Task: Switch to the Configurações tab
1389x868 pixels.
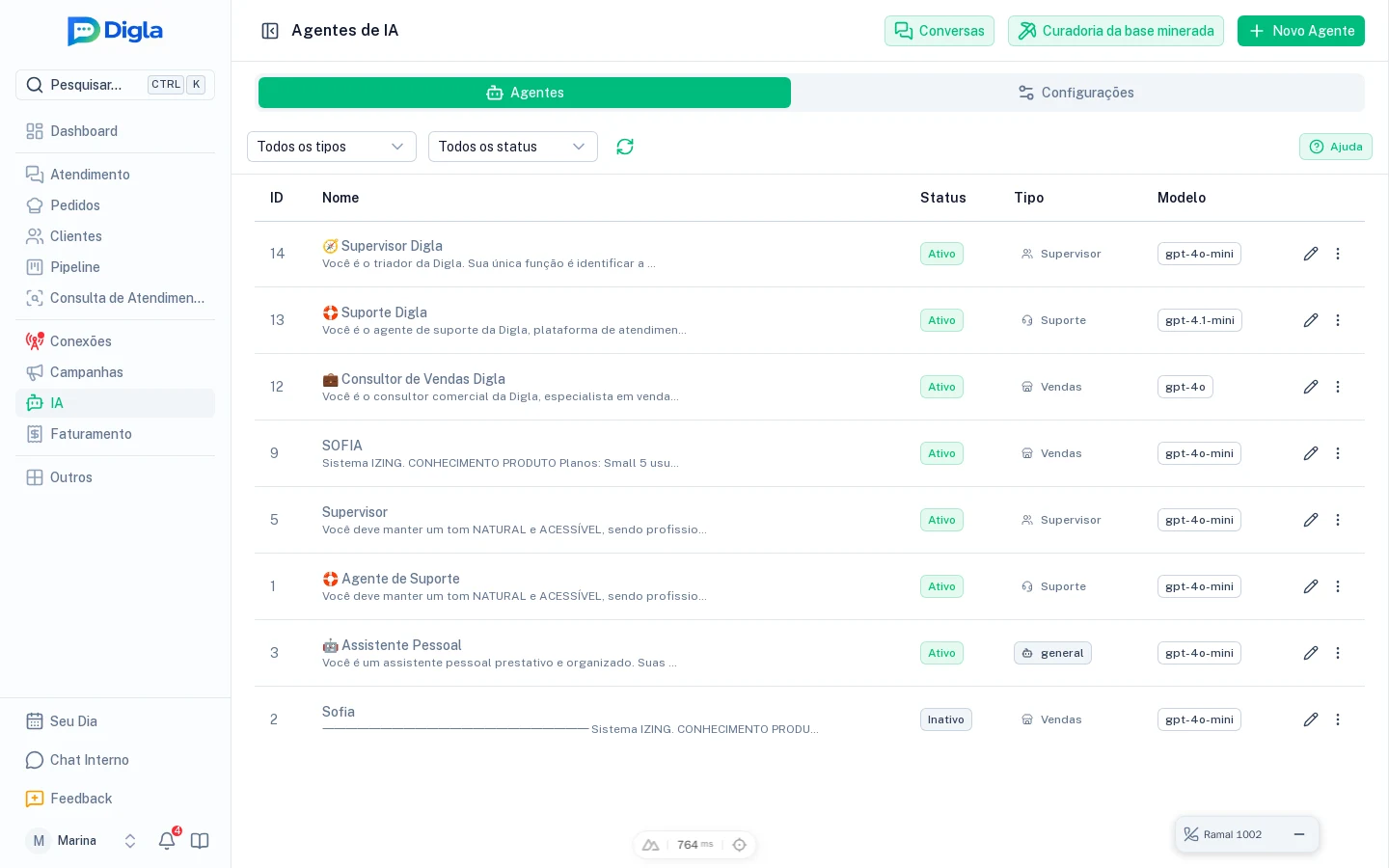Action: tap(1076, 93)
